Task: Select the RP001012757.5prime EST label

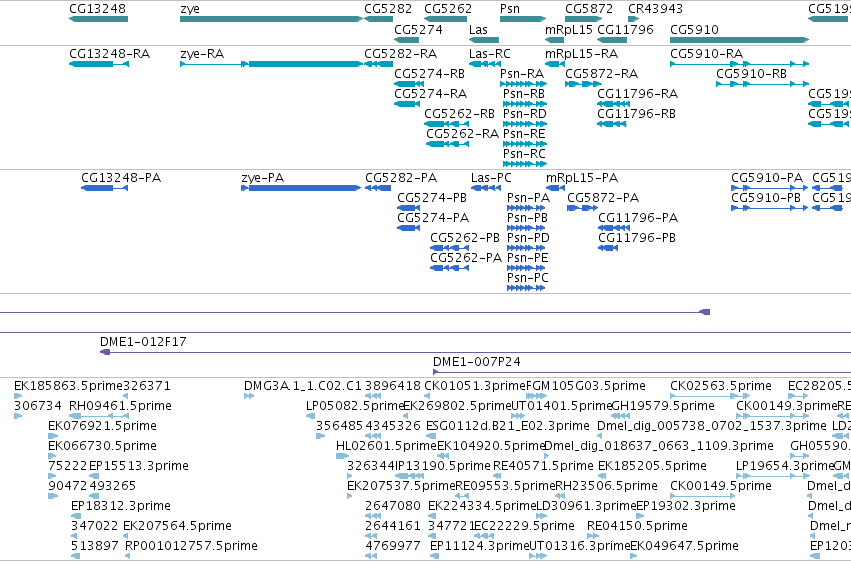Action: 192,546
